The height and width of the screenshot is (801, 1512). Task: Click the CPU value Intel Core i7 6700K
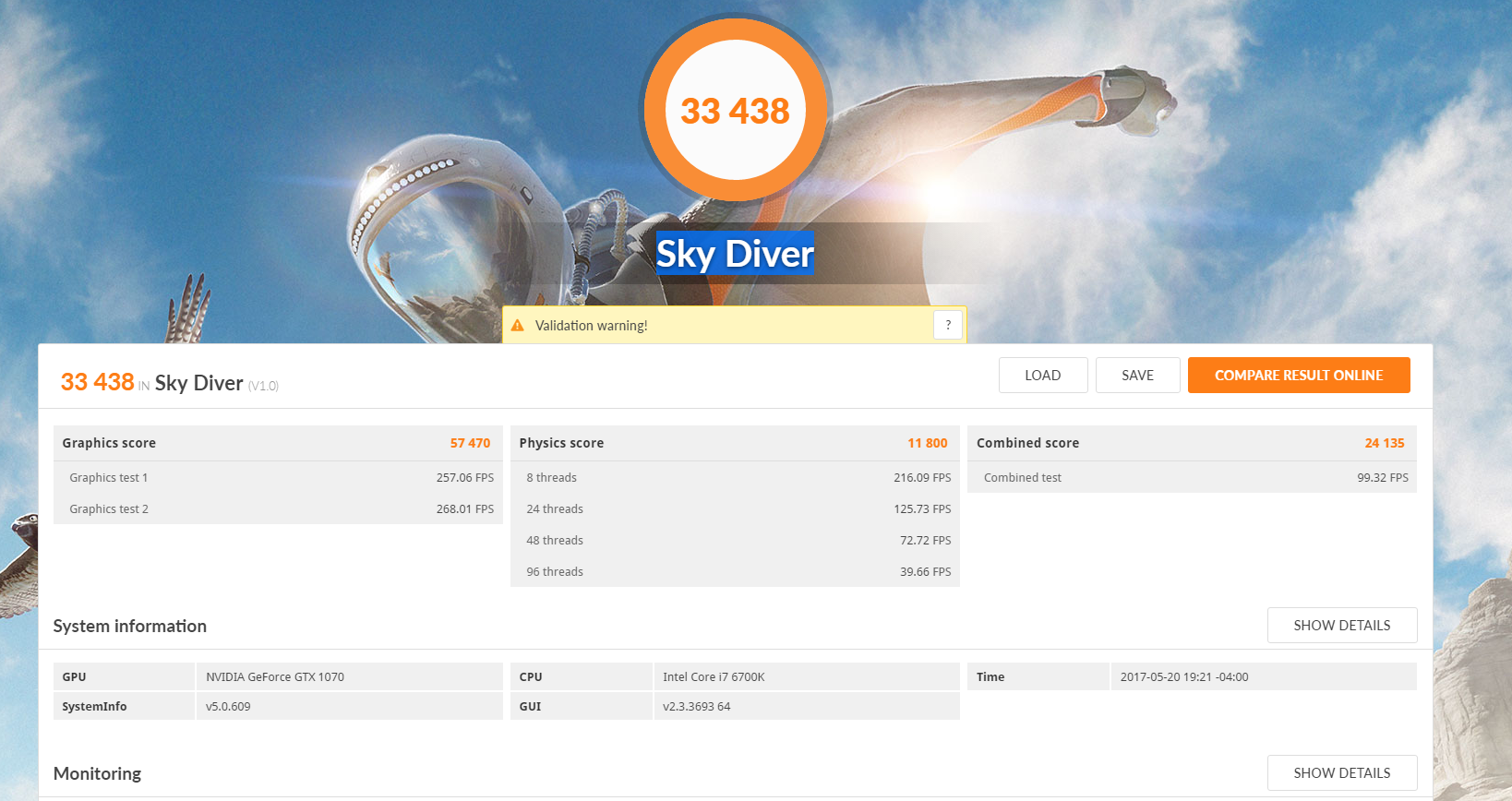(x=714, y=677)
